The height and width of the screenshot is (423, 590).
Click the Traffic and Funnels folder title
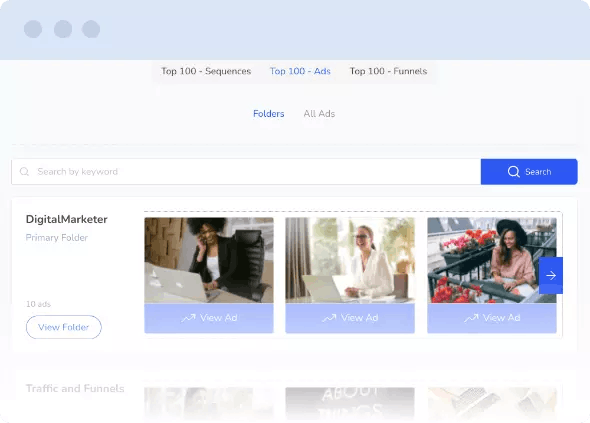click(75, 388)
